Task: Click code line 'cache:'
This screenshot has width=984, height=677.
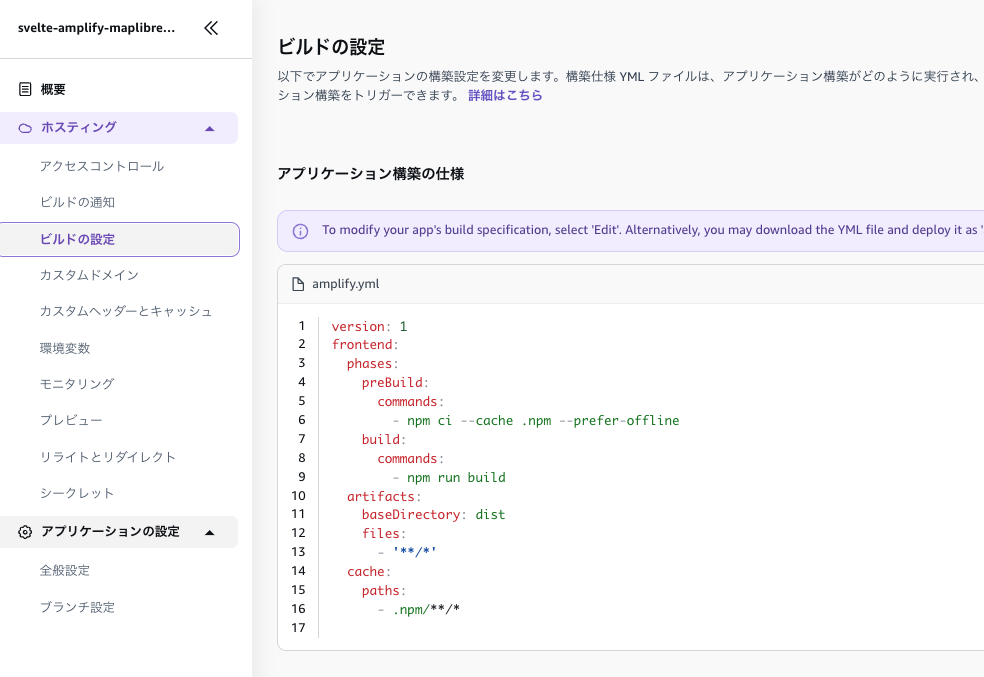Action: (x=368, y=572)
